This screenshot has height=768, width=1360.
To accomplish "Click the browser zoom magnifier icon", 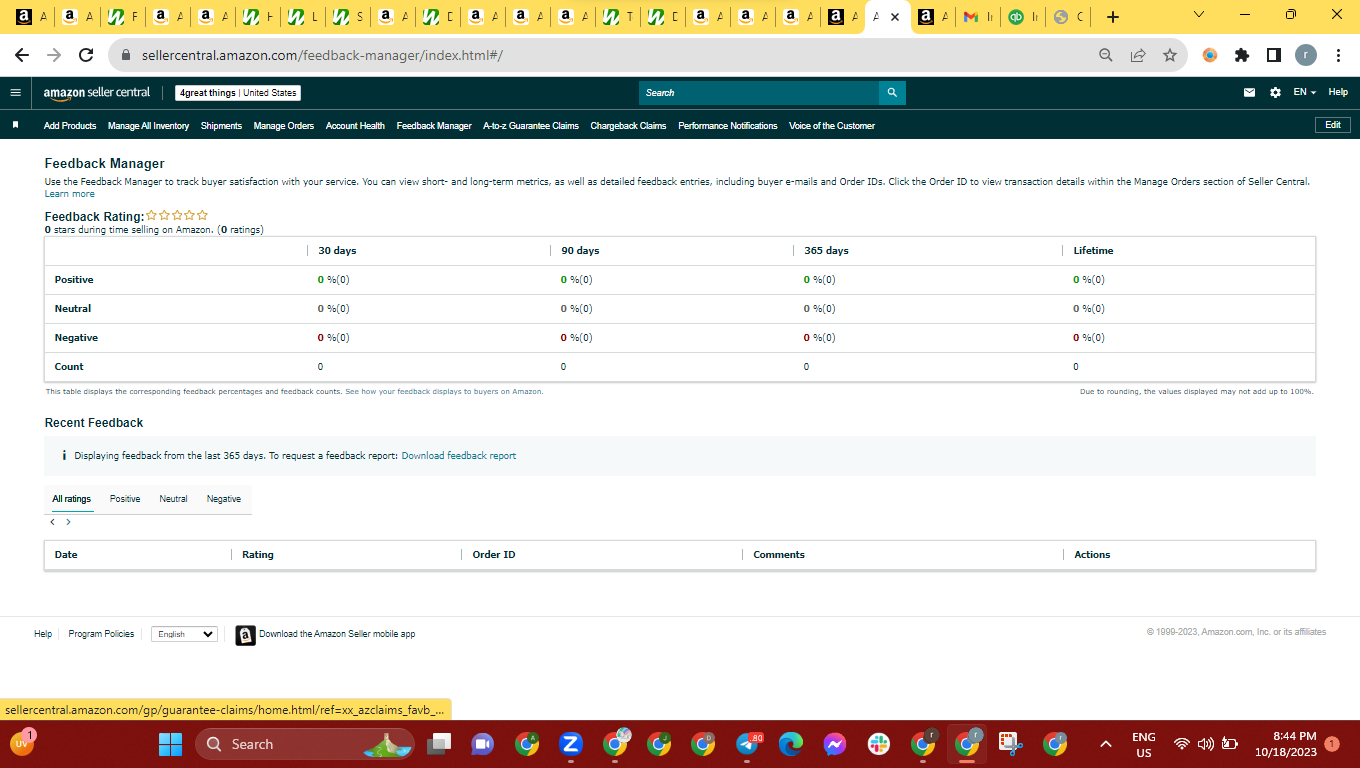I will 1105,56.
